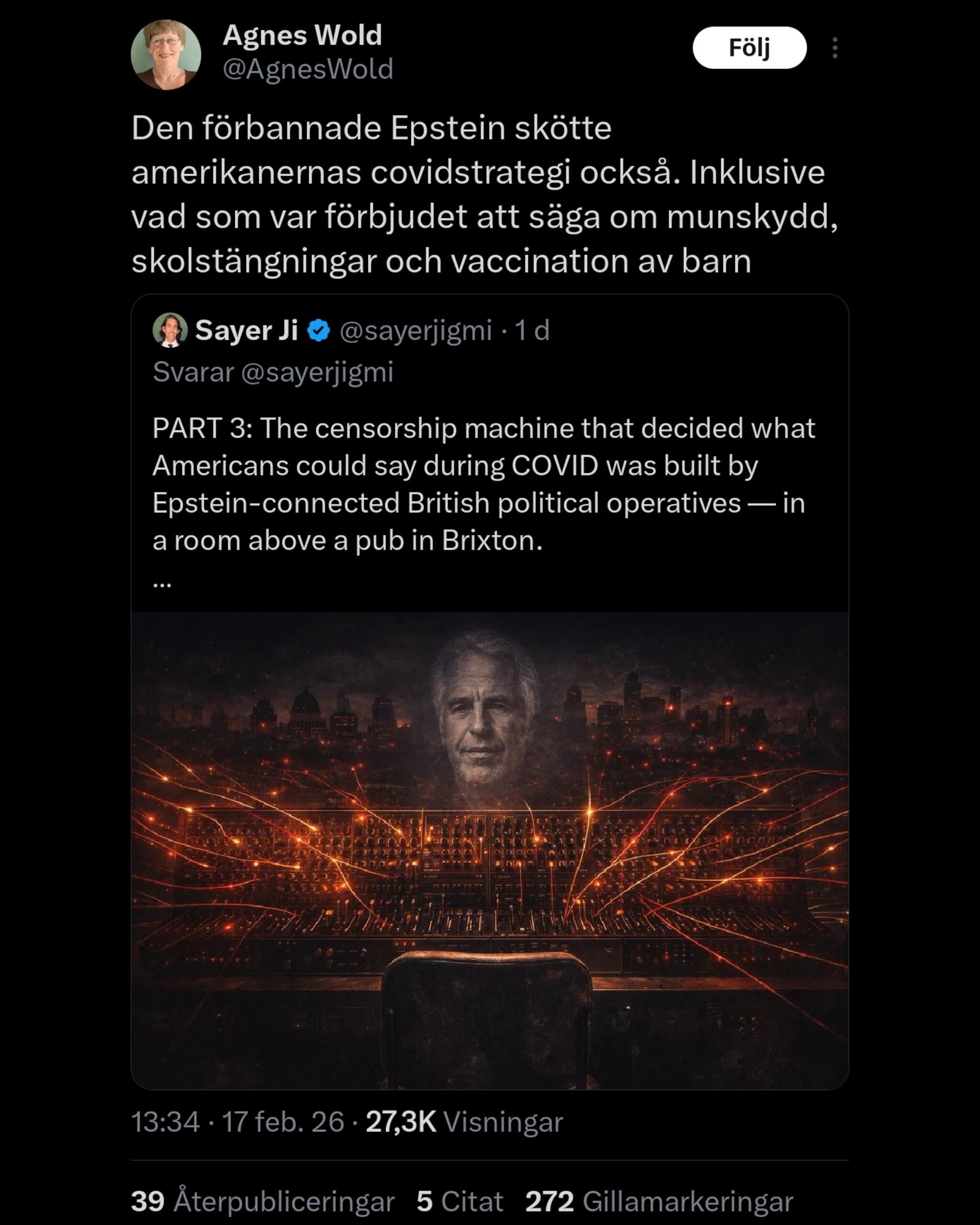The image size is (980, 1225).
Task: Show the 5 Citat list
Action: (x=459, y=1201)
